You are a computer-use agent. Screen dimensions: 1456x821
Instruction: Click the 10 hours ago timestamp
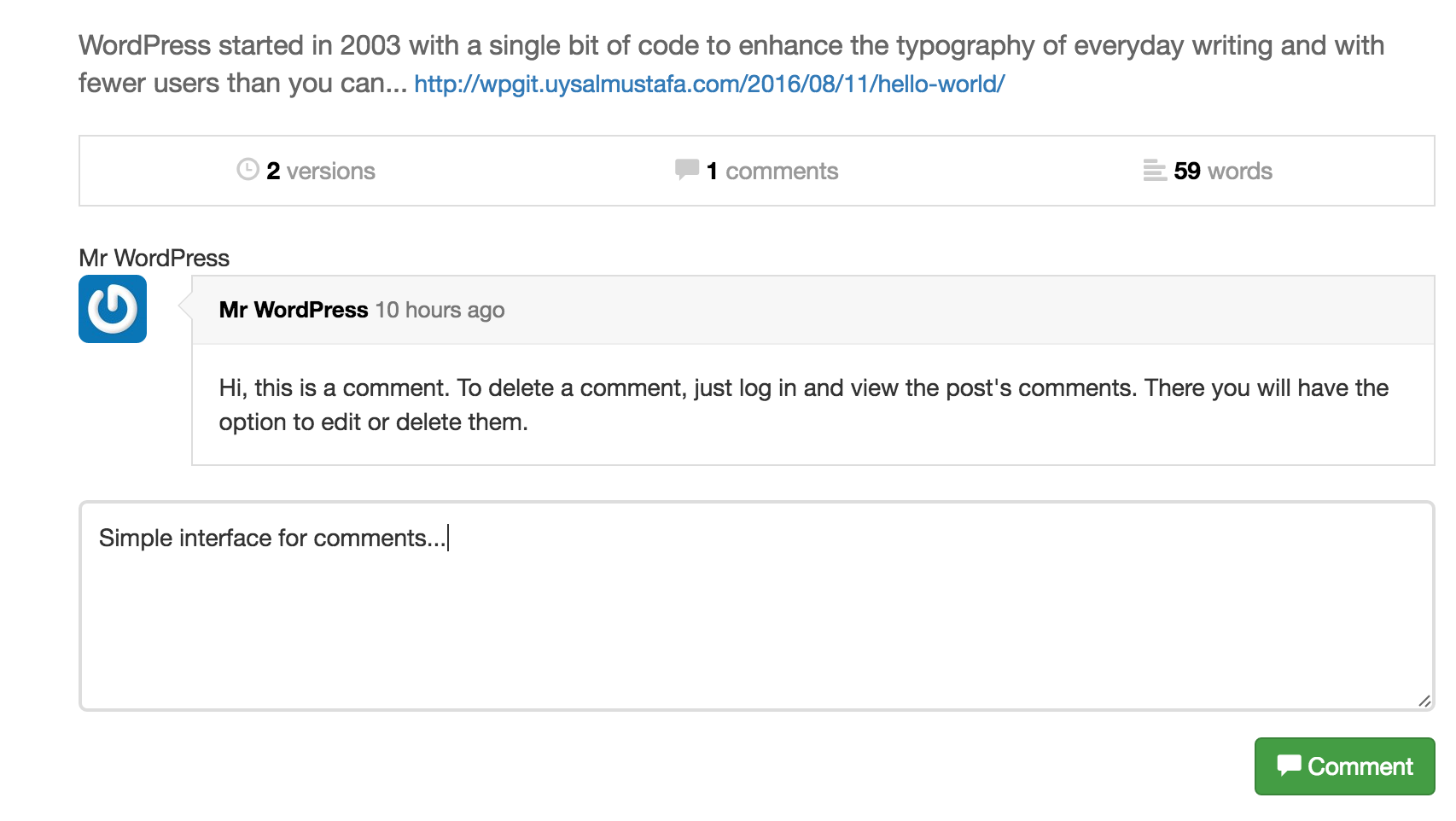tap(440, 310)
